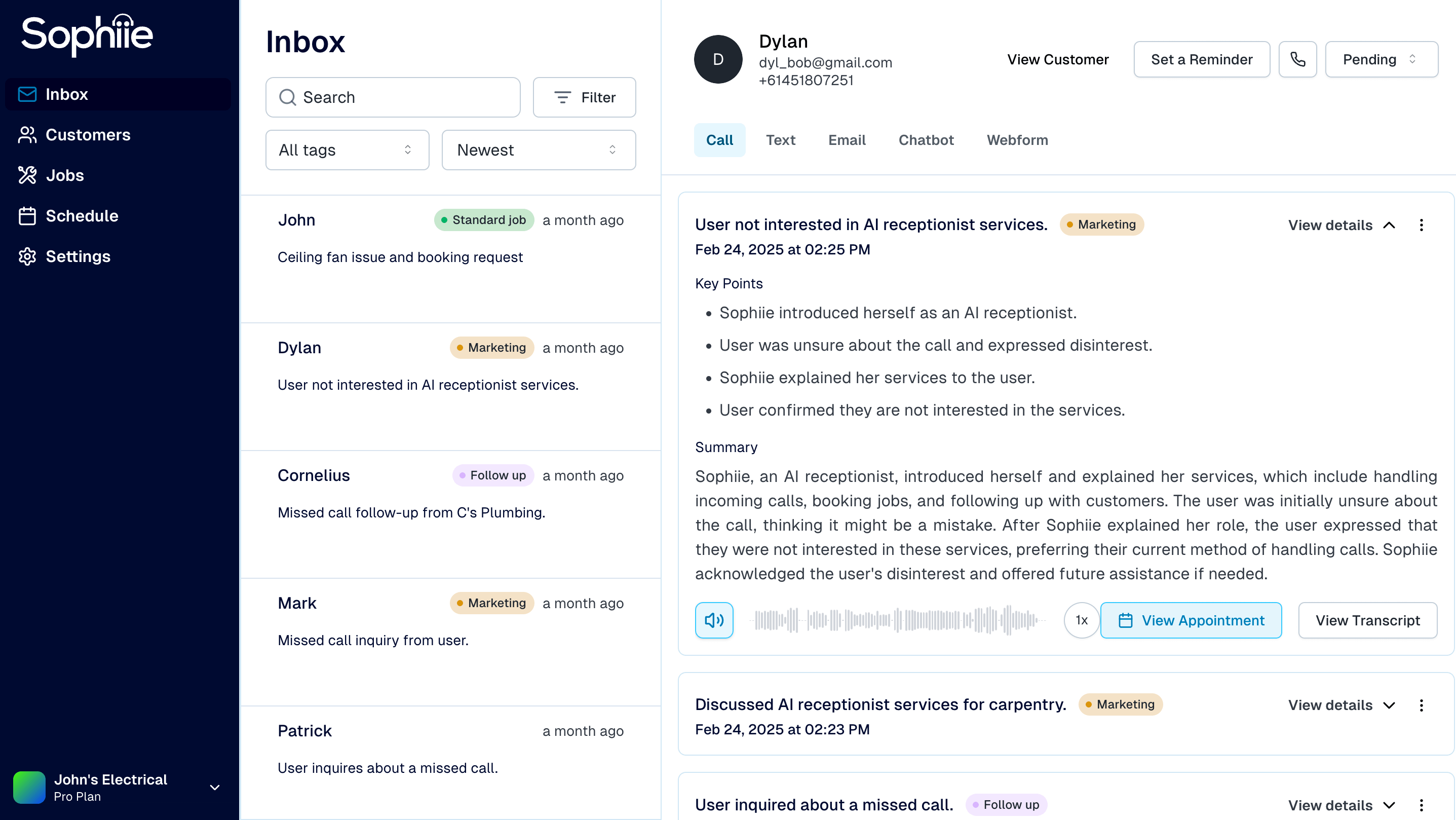1456x820 pixels.
Task: Toggle 1x playback speed button
Action: [1081, 620]
